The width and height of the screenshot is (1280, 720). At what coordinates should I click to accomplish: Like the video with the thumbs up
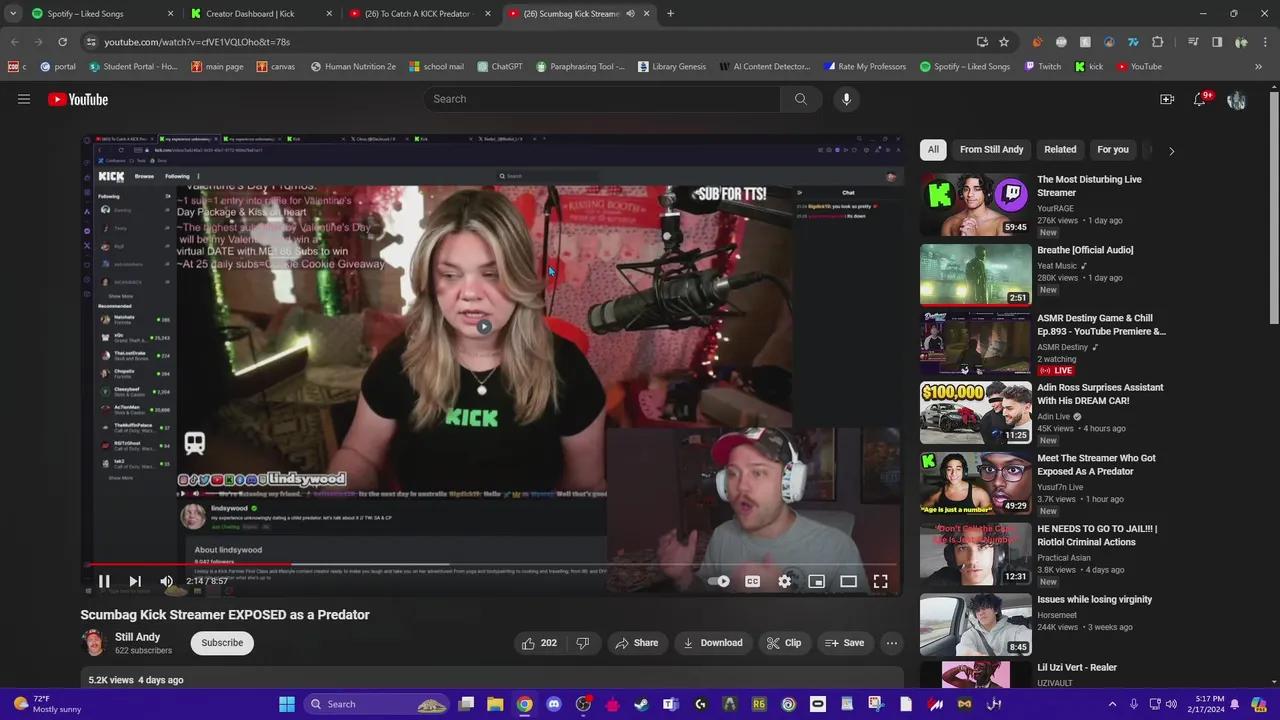528,643
